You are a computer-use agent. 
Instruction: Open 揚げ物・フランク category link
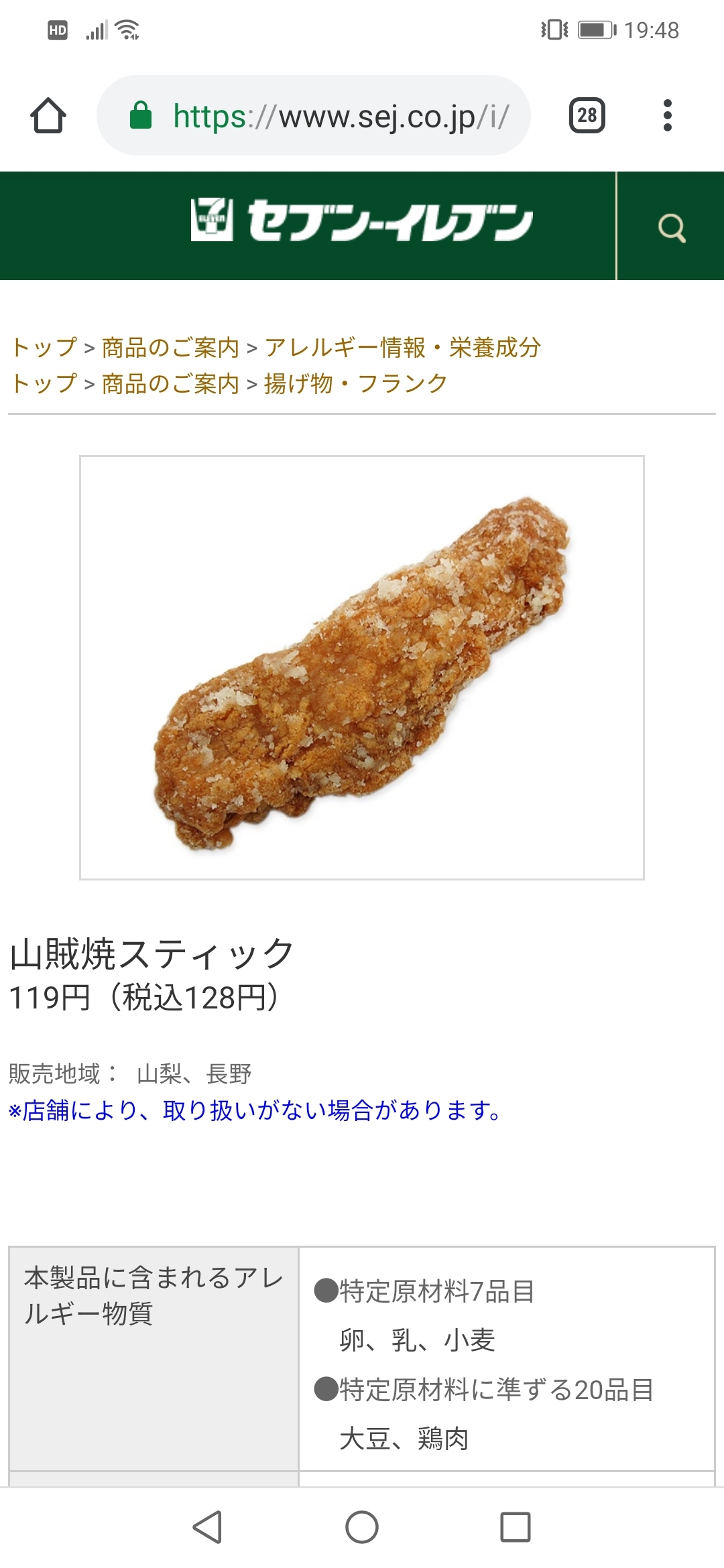pos(356,383)
